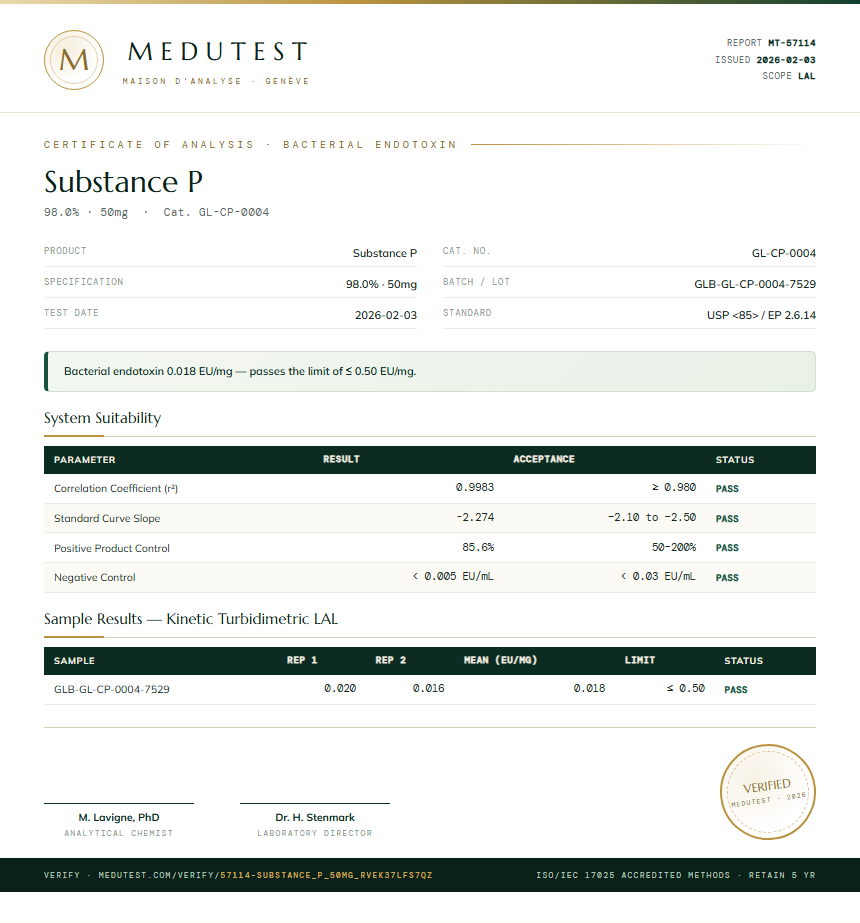Click the PARAMETER column header
The image size is (860, 923).
tap(85, 460)
